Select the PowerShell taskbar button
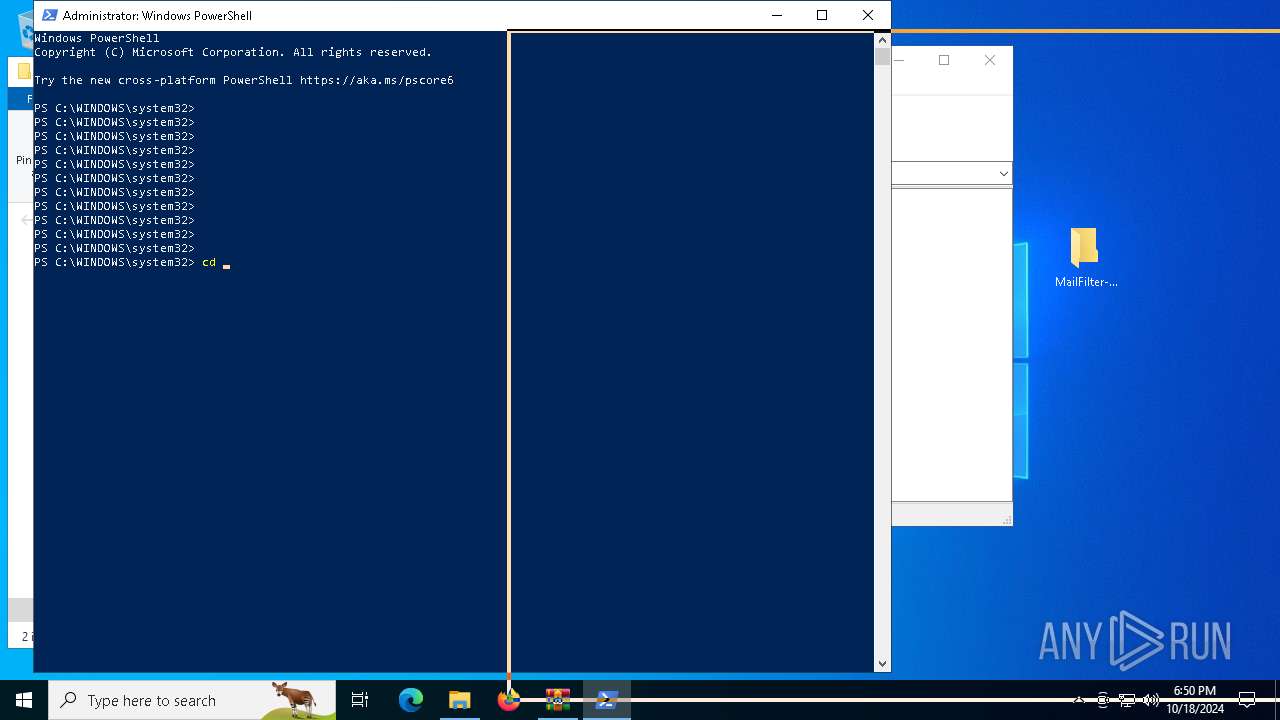The image size is (1280, 720). tap(606, 700)
